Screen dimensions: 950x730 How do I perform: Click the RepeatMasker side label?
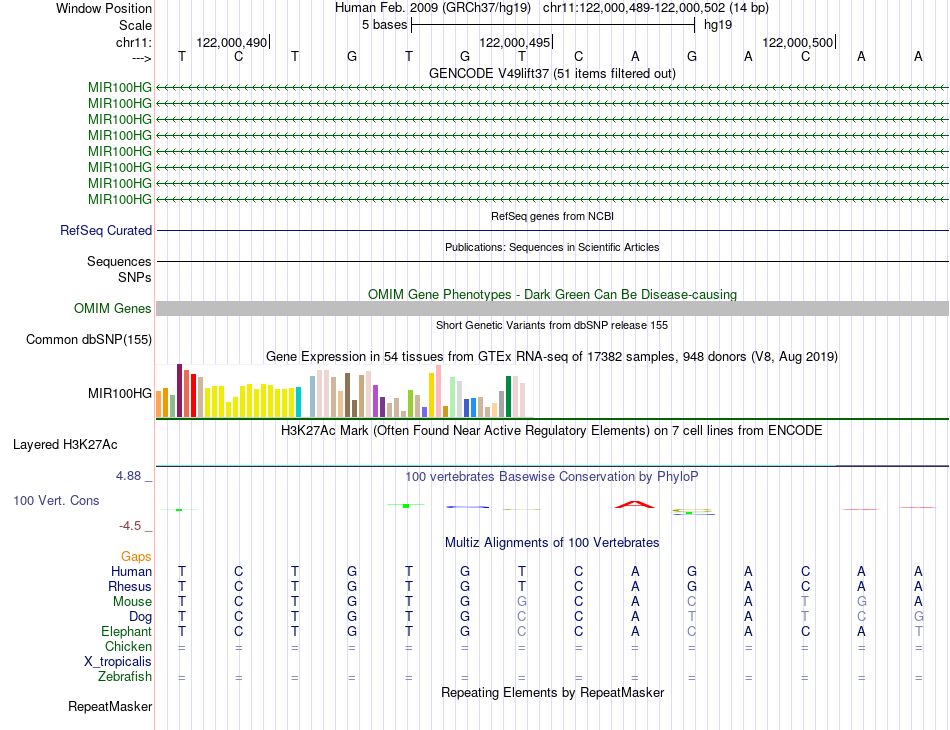110,706
